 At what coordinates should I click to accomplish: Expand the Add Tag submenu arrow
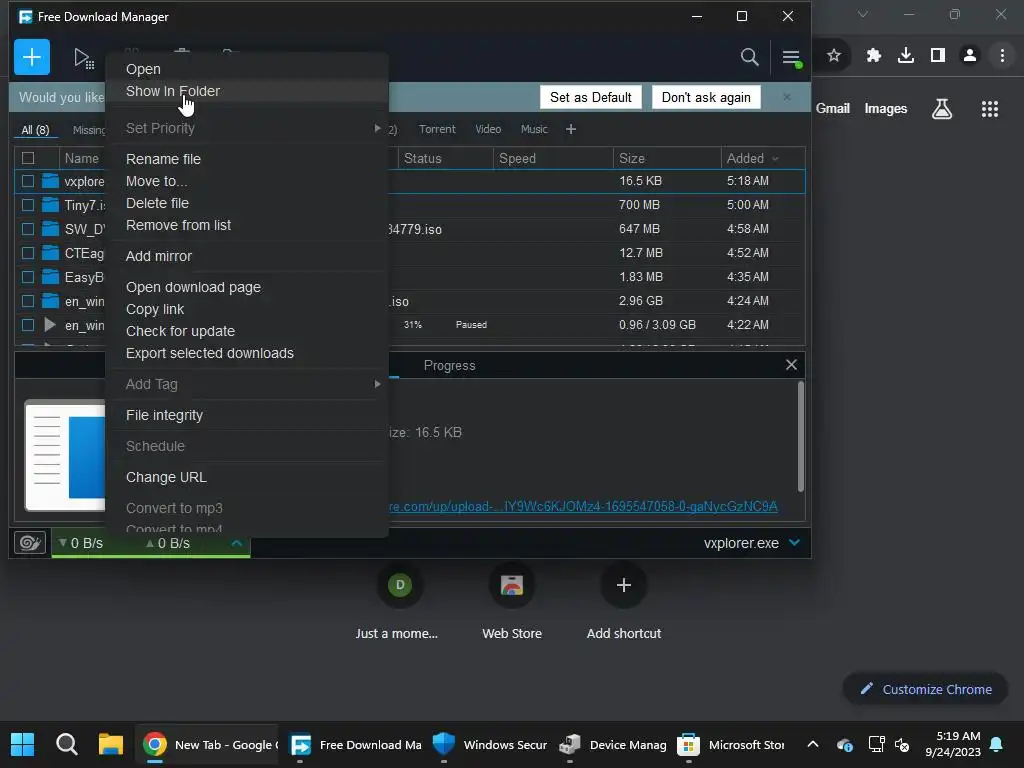pos(377,384)
